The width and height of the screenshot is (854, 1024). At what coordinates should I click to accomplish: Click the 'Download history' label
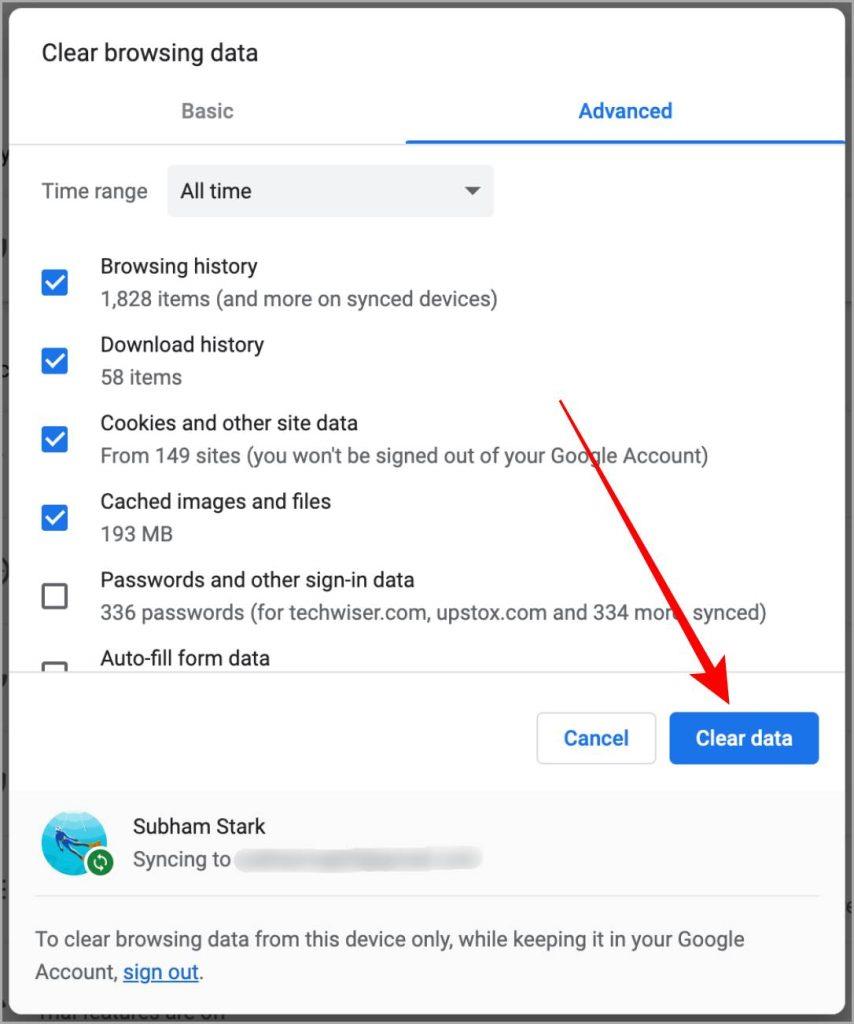coord(182,344)
